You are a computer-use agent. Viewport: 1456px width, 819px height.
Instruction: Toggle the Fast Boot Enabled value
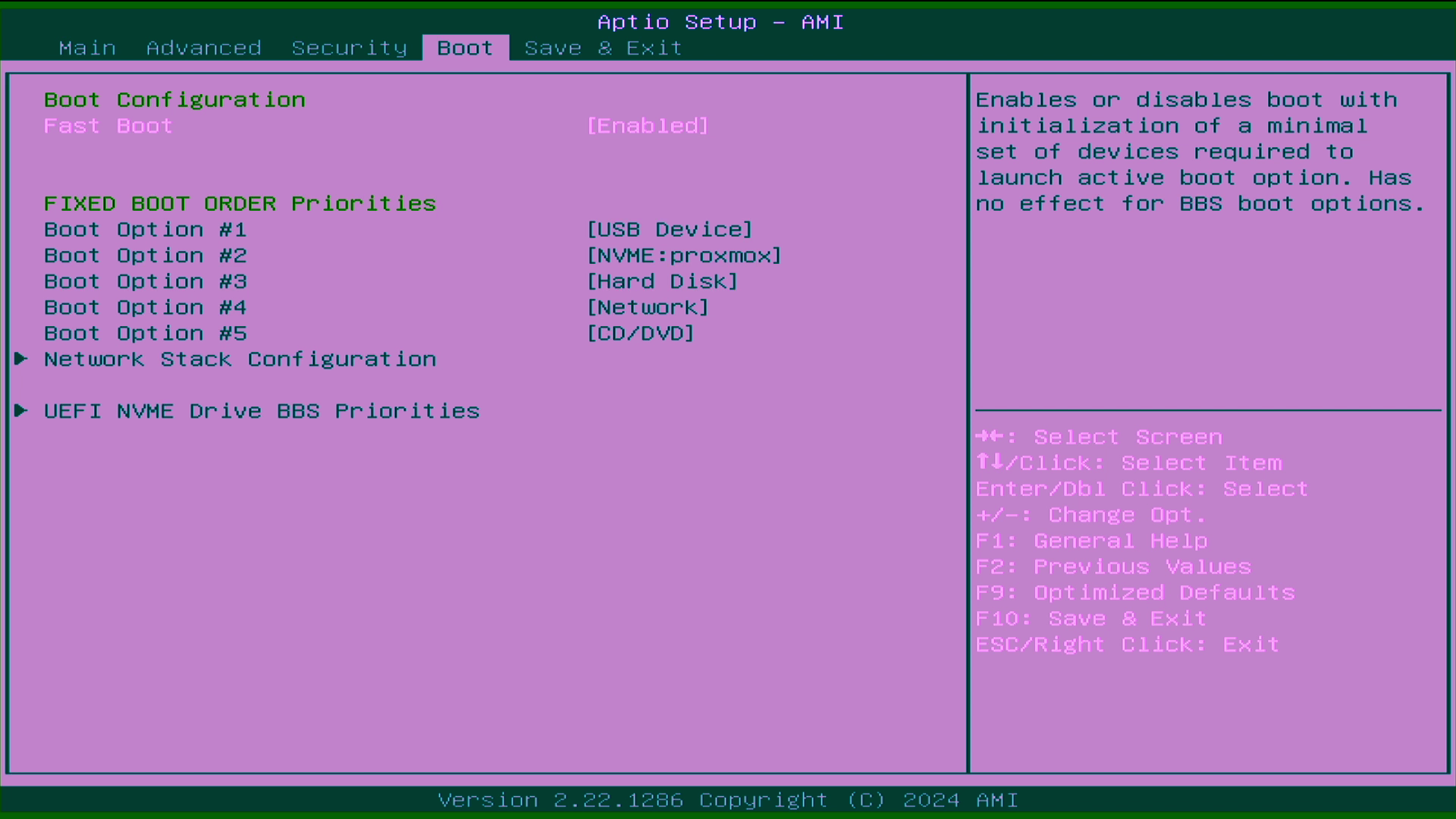click(x=647, y=126)
